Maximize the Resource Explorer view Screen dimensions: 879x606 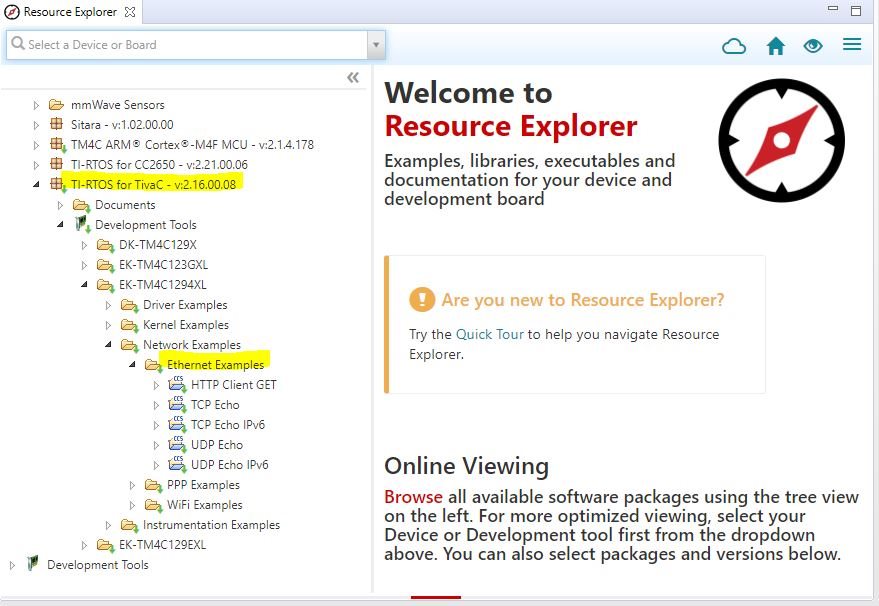(855, 11)
